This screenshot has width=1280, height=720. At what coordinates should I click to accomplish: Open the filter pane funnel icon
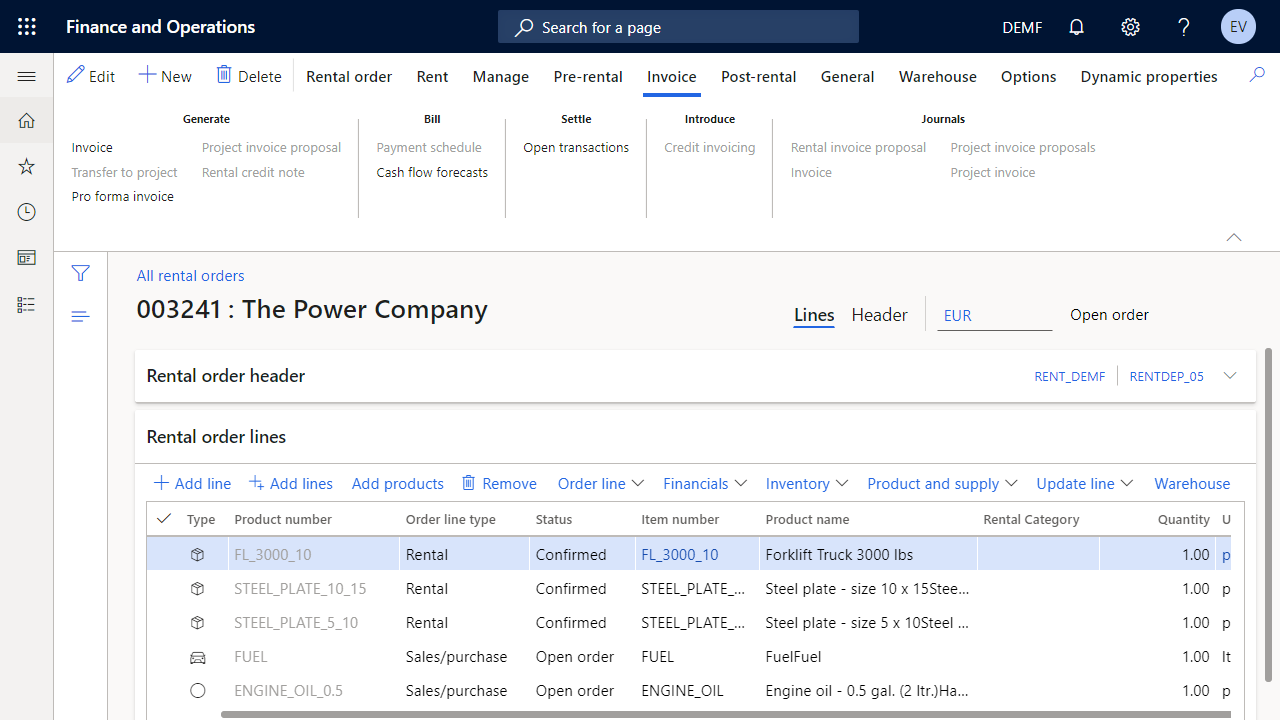tap(81, 273)
